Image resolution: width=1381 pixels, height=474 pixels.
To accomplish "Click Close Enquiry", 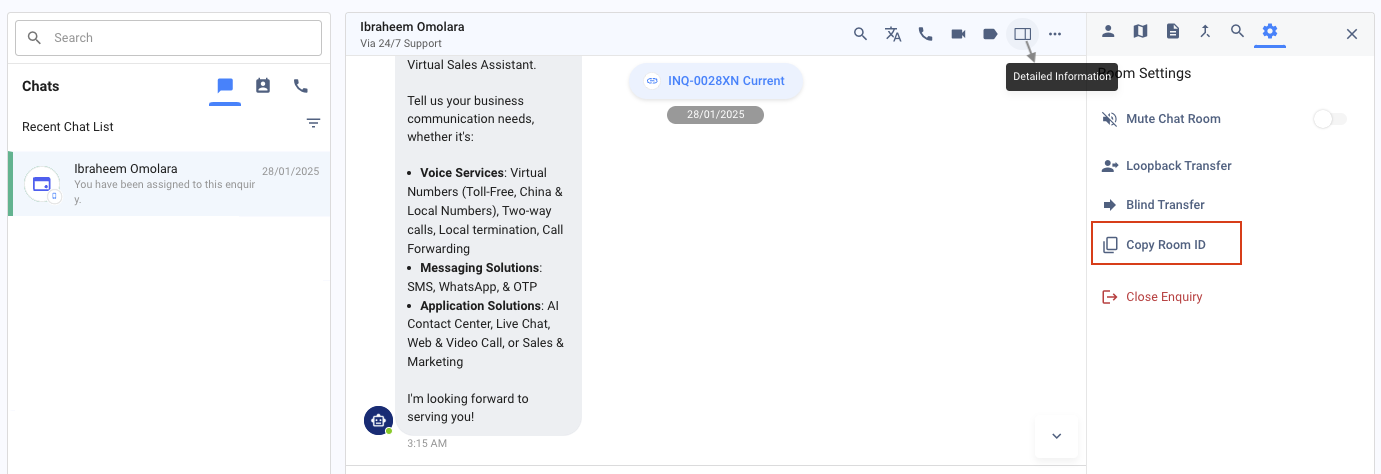I will tap(1163, 297).
